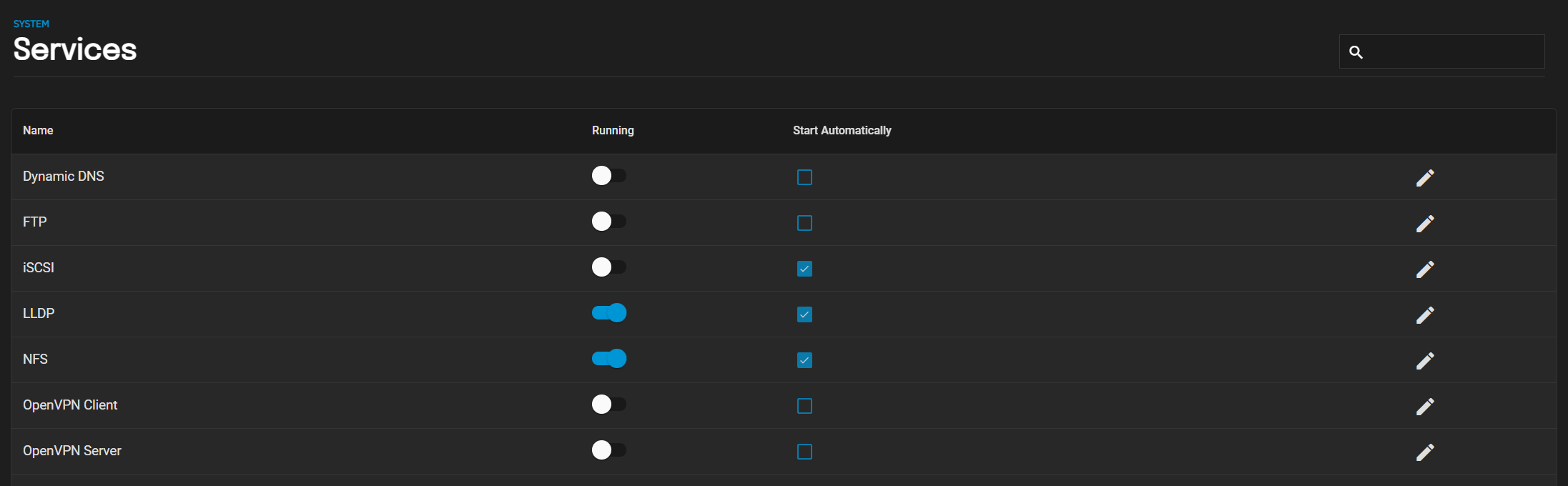This screenshot has height=486, width=1568.
Task: Check OpenVPN Server Start Automatically box
Action: (x=804, y=452)
